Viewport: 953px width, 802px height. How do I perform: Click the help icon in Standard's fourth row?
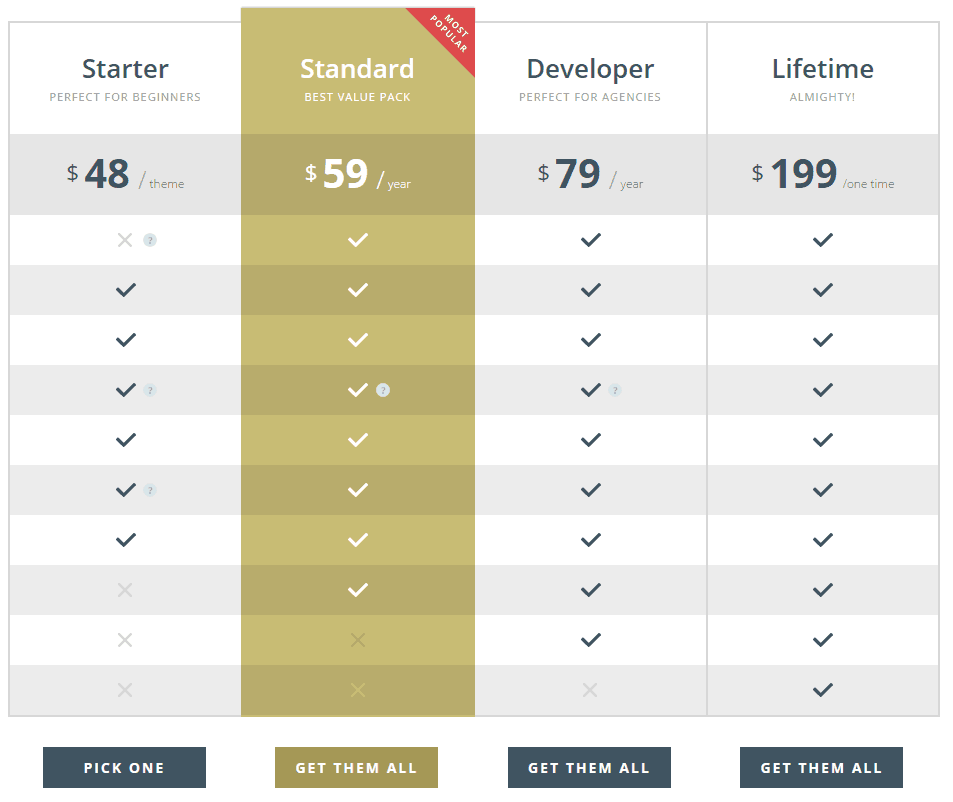pyautogui.click(x=382, y=390)
